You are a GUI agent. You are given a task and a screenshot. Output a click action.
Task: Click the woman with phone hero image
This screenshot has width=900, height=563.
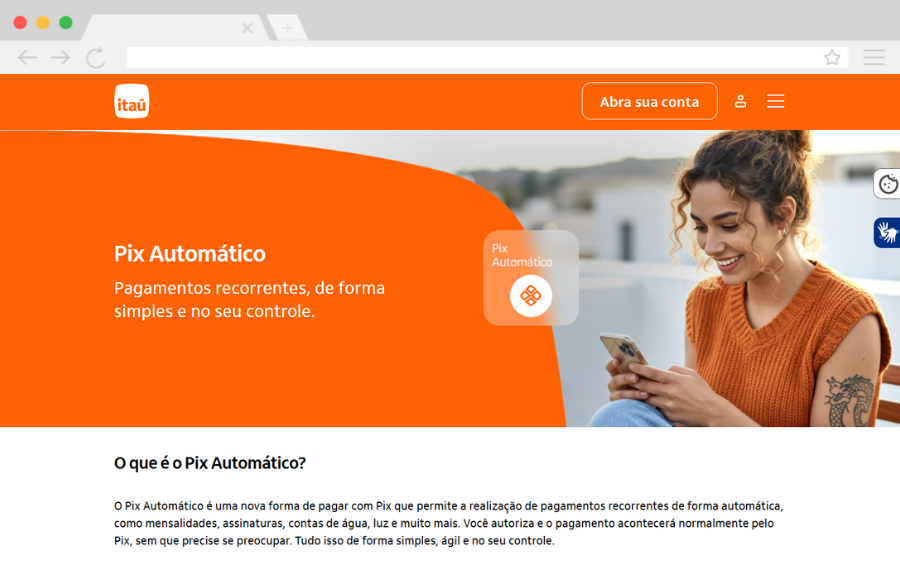740,278
